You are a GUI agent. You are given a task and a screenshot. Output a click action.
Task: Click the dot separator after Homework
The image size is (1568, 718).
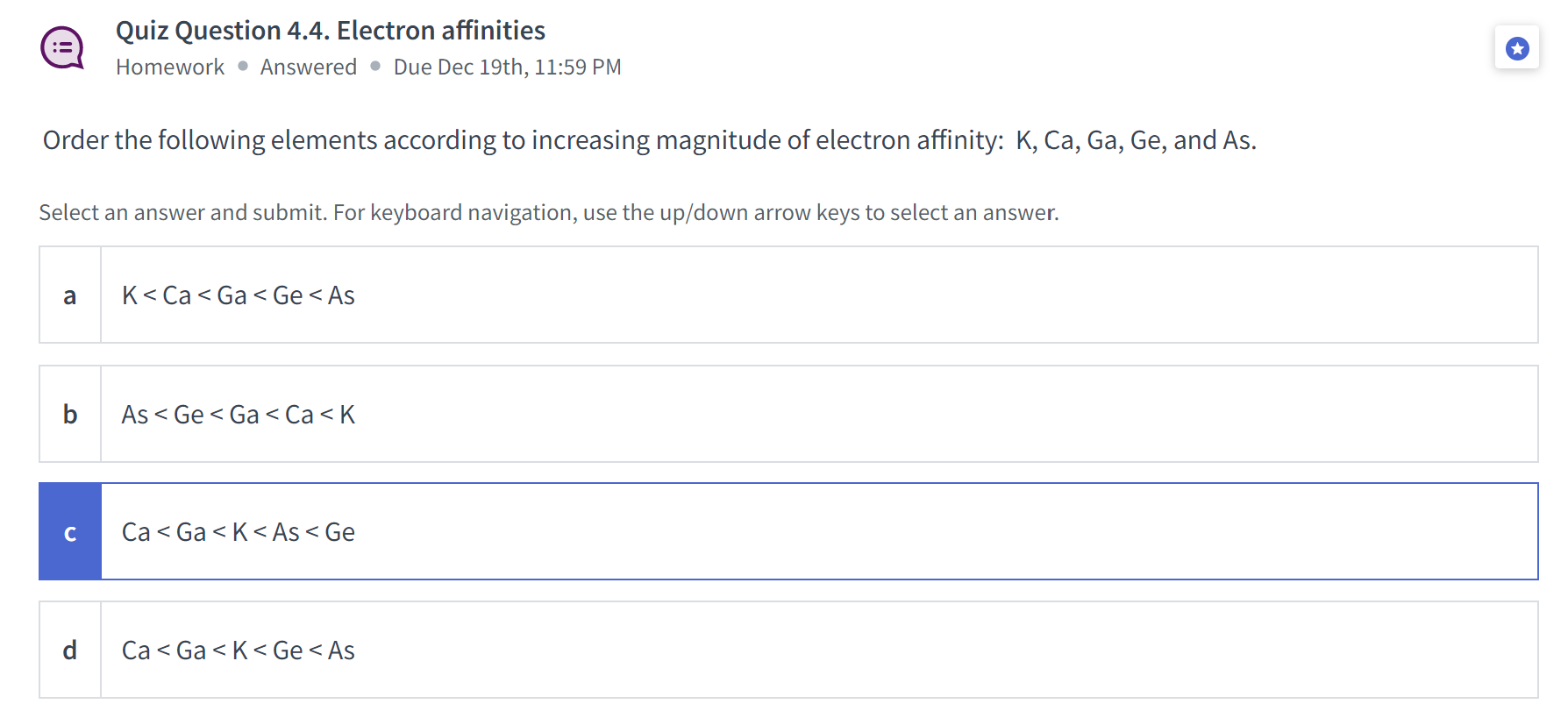click(240, 67)
